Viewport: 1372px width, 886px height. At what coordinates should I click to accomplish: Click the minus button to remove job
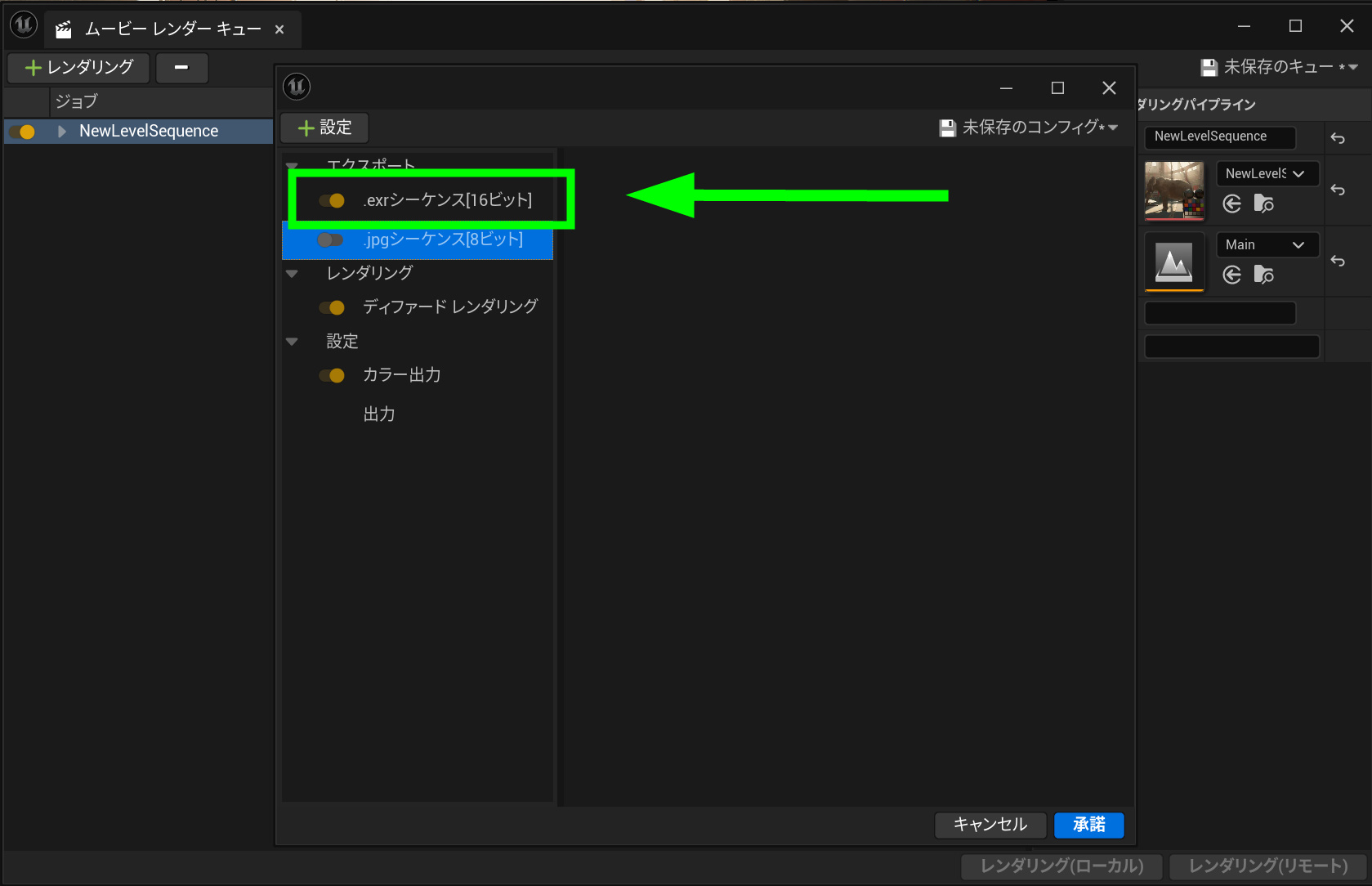point(181,67)
